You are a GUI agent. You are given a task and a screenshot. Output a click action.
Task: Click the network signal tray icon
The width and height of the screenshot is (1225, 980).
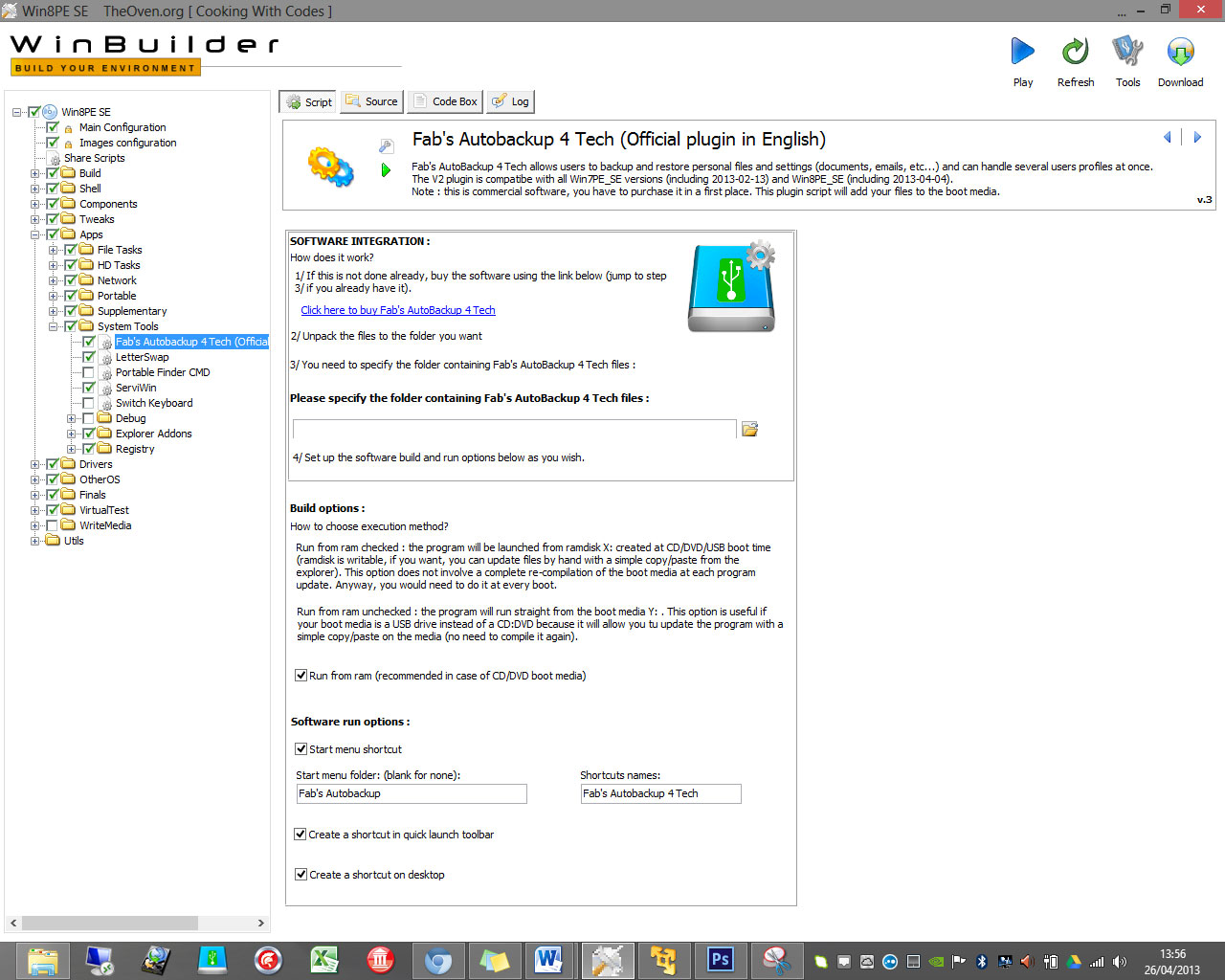(x=1097, y=962)
